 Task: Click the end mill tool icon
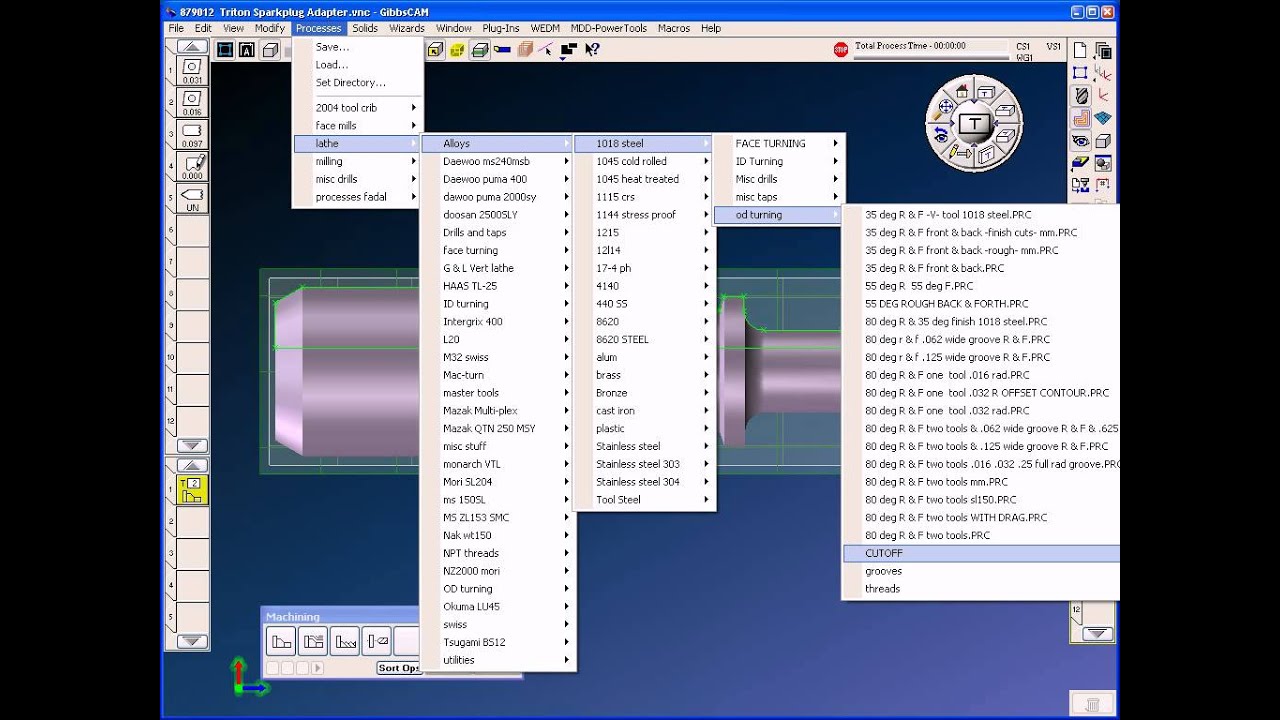click(x=1081, y=95)
